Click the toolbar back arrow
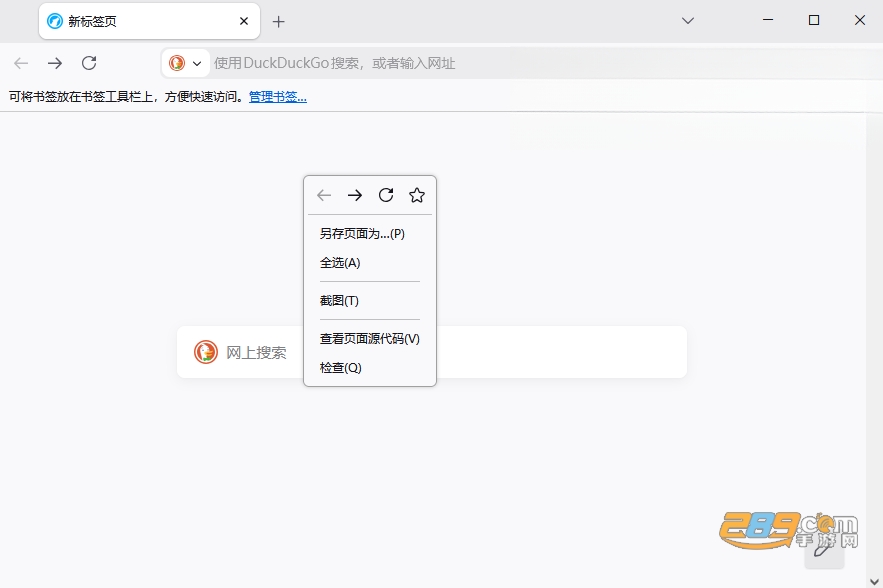The height and width of the screenshot is (588, 883). [21, 63]
